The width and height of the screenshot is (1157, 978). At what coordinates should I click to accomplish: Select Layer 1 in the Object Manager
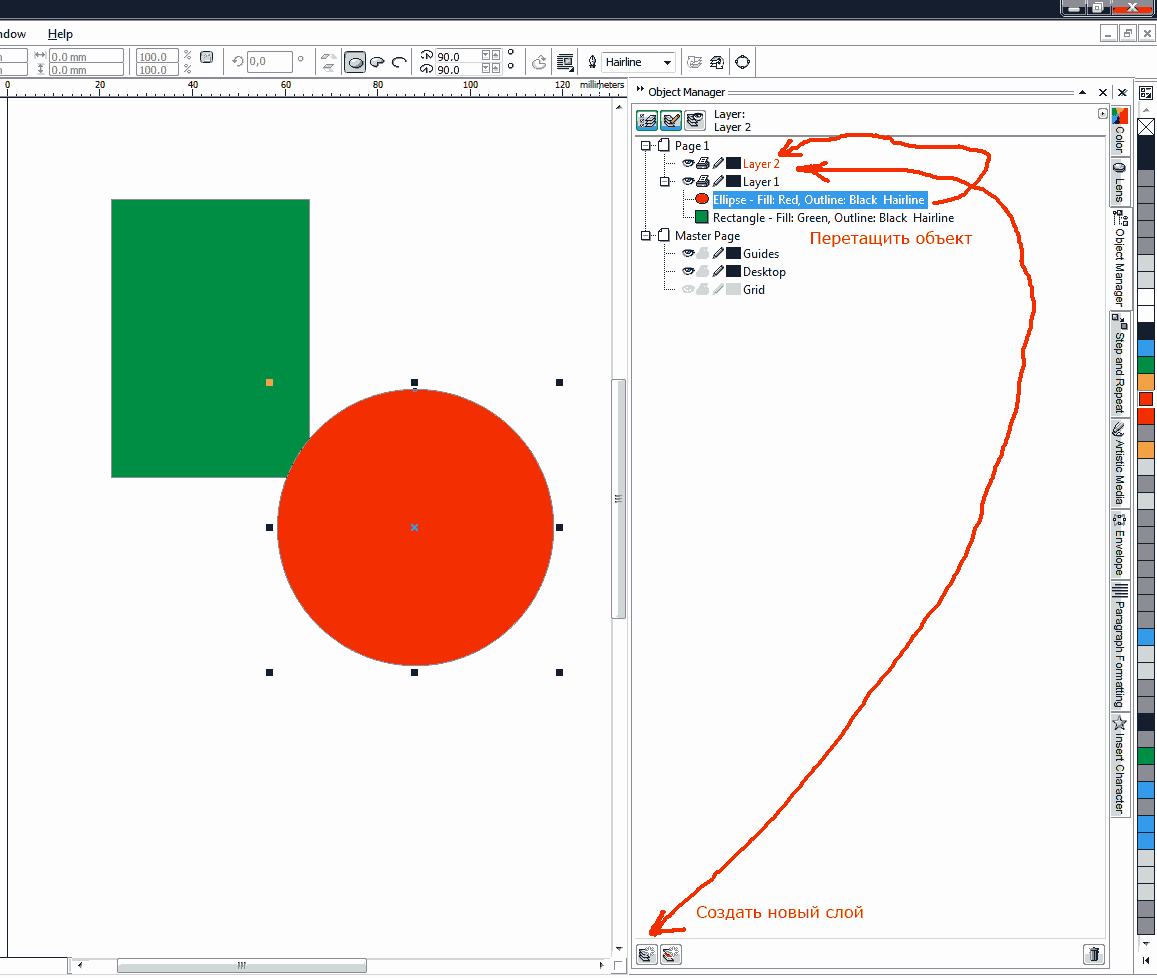(761, 182)
